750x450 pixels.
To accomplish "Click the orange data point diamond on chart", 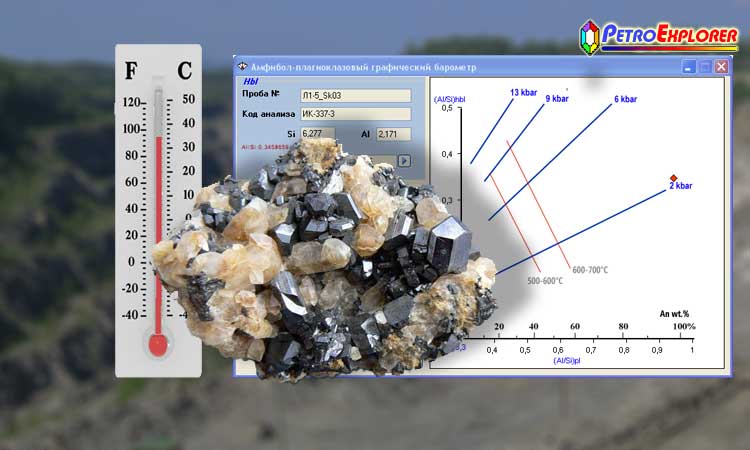I will pos(673,178).
